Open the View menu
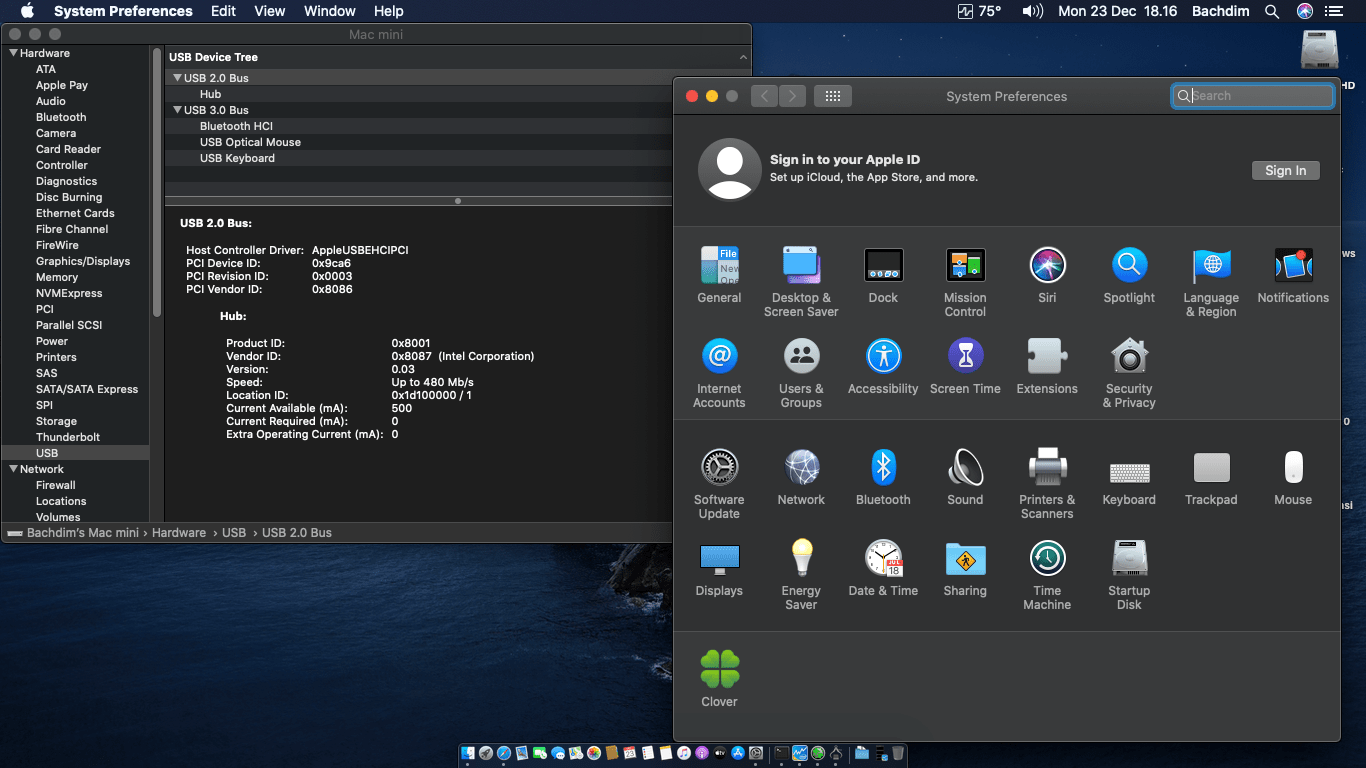Image resolution: width=1366 pixels, height=768 pixels. pos(270,11)
